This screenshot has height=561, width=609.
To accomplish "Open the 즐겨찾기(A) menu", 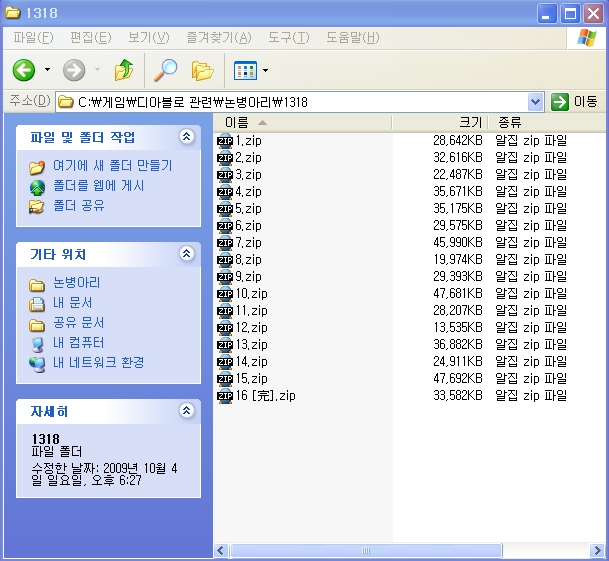I will pos(218,38).
